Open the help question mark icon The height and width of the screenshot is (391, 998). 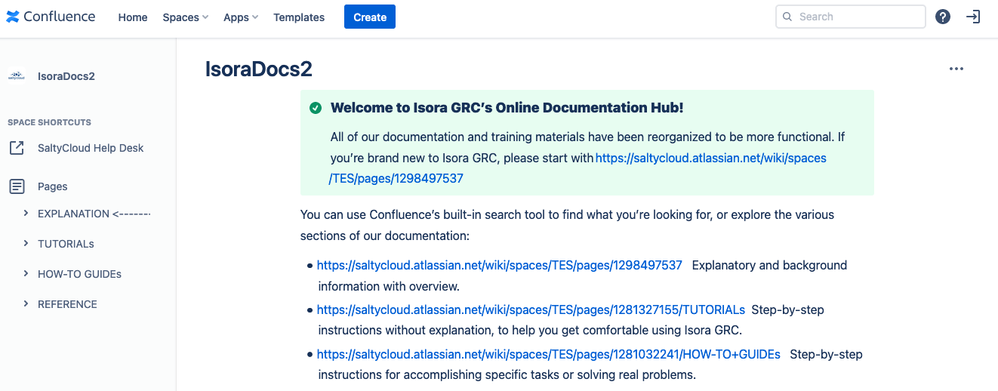click(943, 17)
